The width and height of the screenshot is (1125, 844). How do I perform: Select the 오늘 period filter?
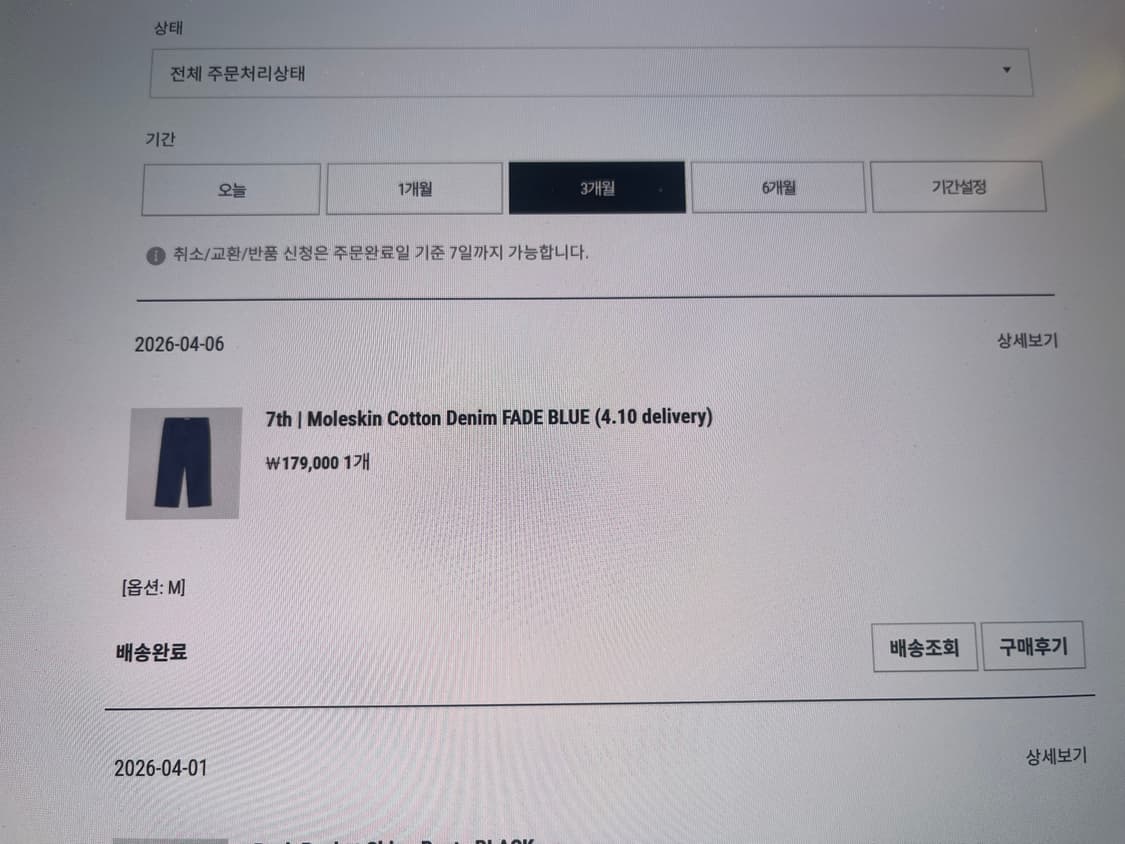[x=231, y=189]
